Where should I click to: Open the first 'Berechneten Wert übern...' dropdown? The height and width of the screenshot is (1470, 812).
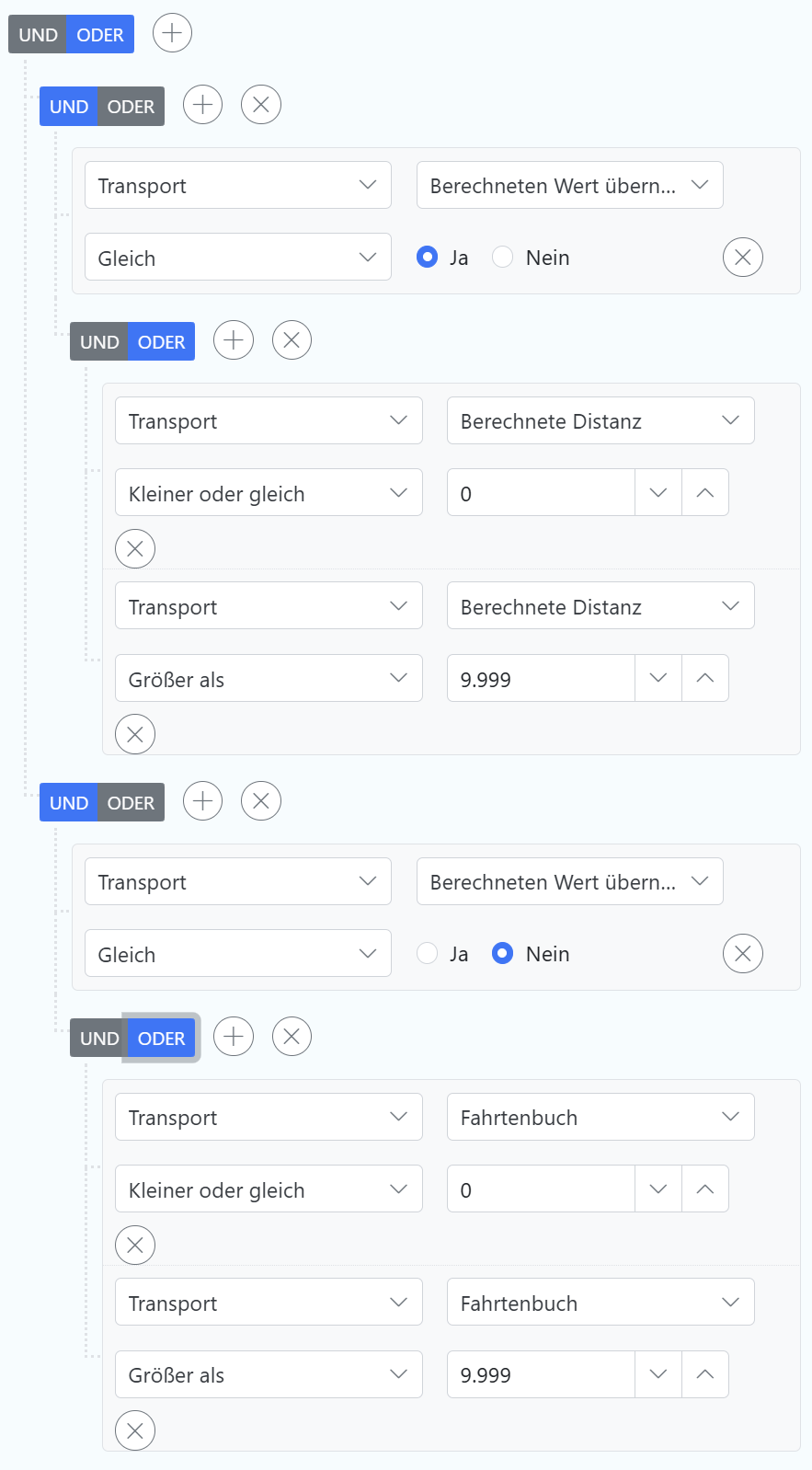click(569, 186)
